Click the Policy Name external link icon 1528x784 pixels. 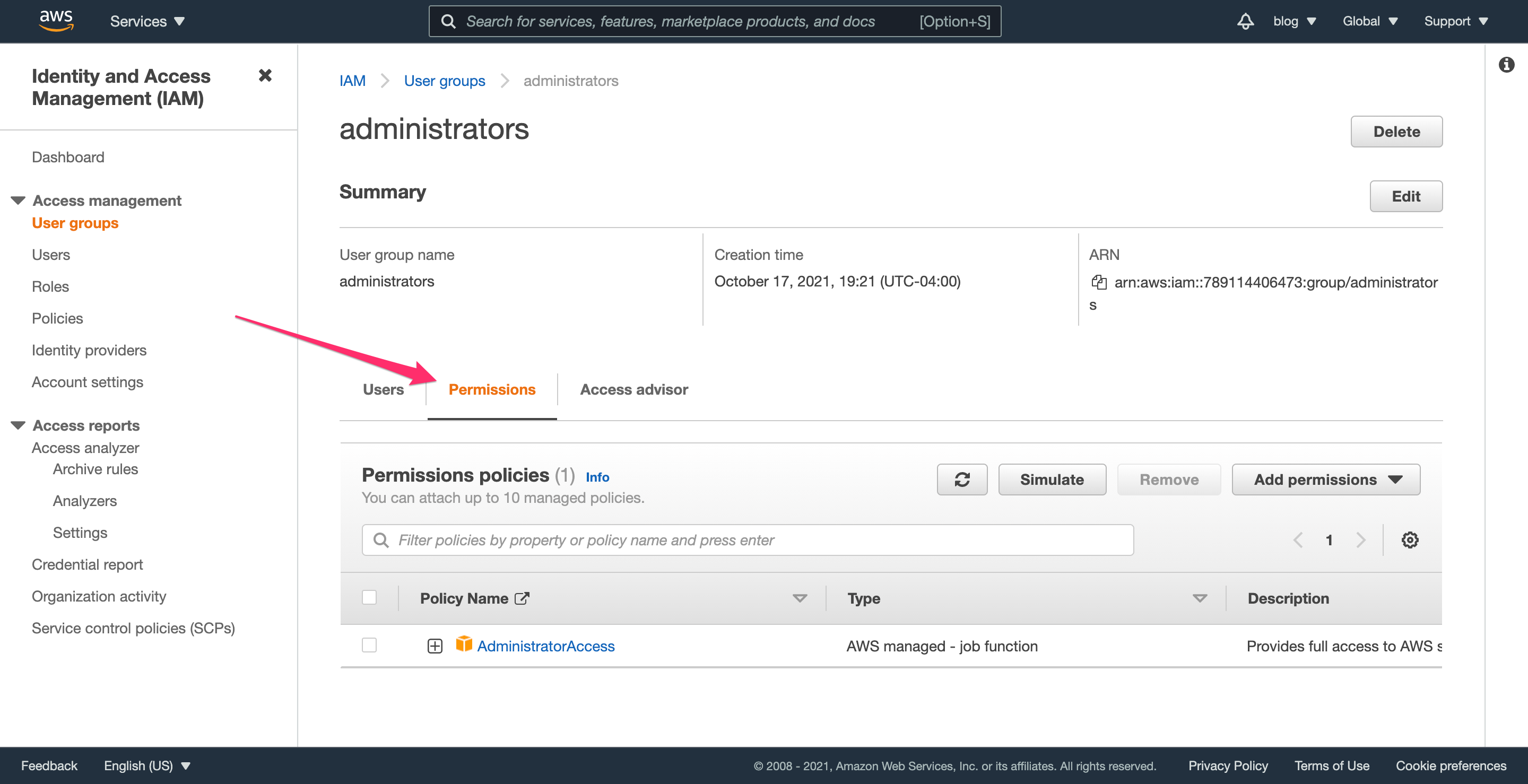pyautogui.click(x=522, y=598)
